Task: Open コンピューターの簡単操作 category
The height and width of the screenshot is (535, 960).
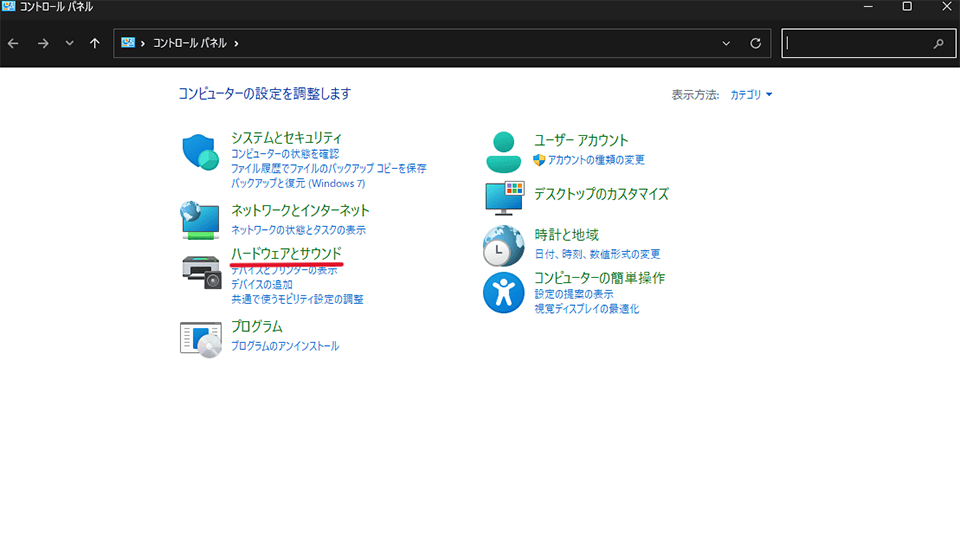Action: click(599, 278)
